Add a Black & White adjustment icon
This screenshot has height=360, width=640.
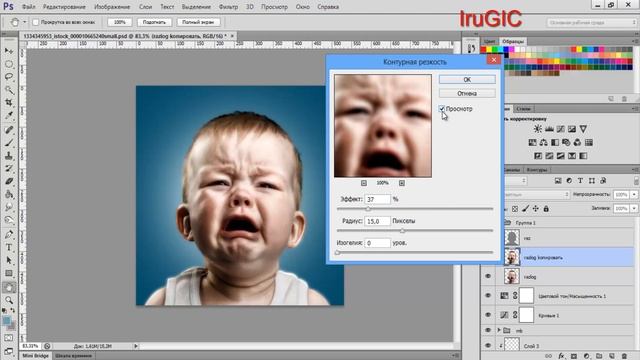pos(555,142)
